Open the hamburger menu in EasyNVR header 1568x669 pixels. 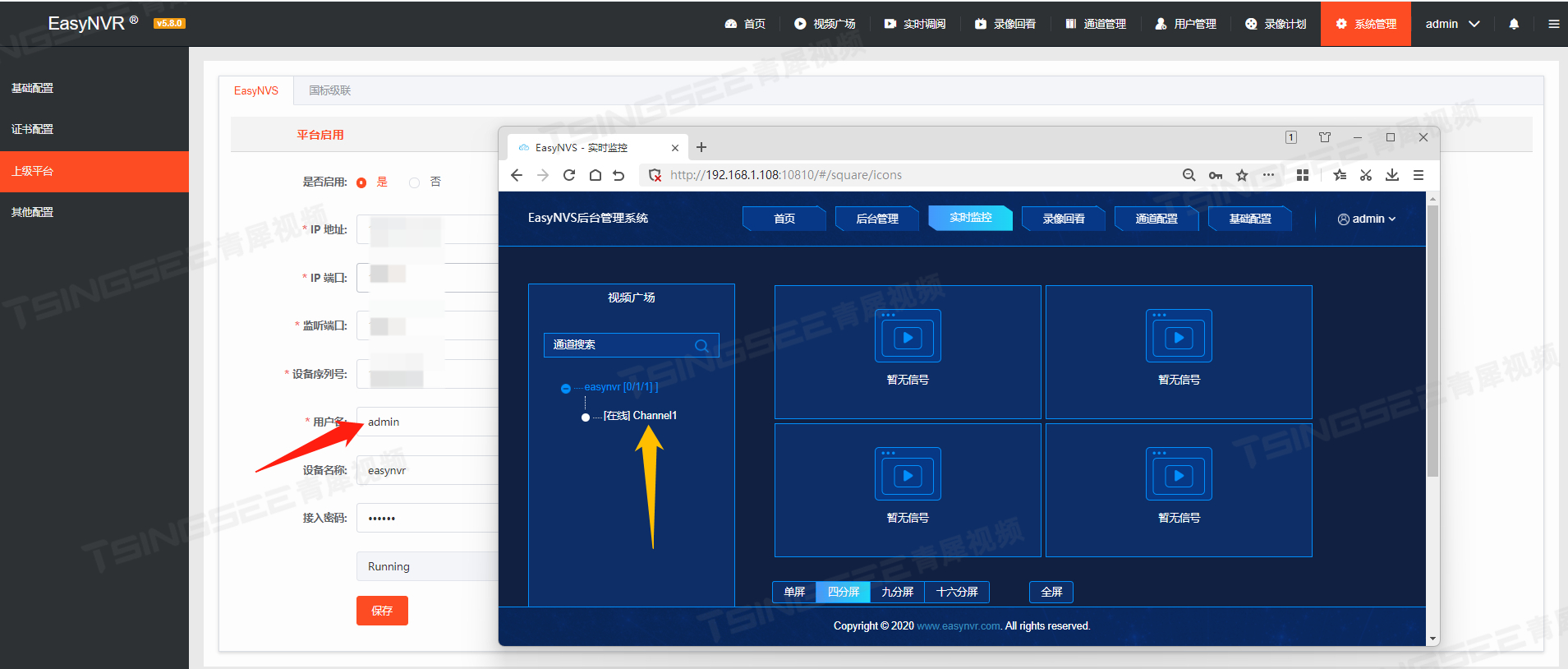(1554, 24)
